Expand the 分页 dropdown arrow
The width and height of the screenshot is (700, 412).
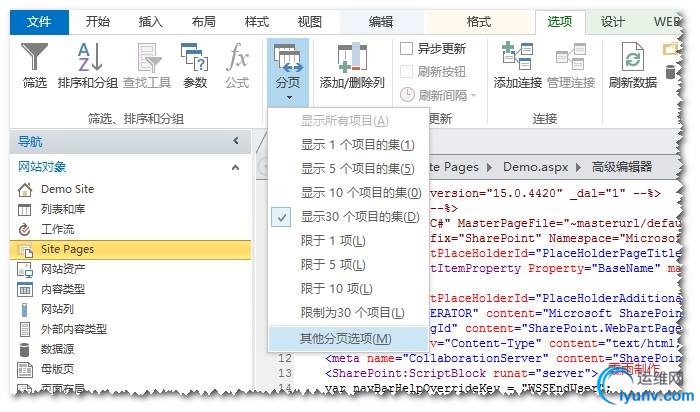(x=289, y=97)
